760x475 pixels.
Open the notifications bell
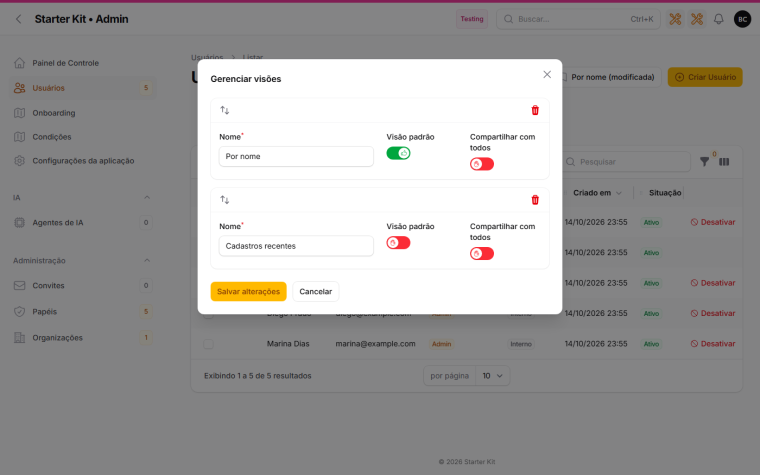(719, 19)
